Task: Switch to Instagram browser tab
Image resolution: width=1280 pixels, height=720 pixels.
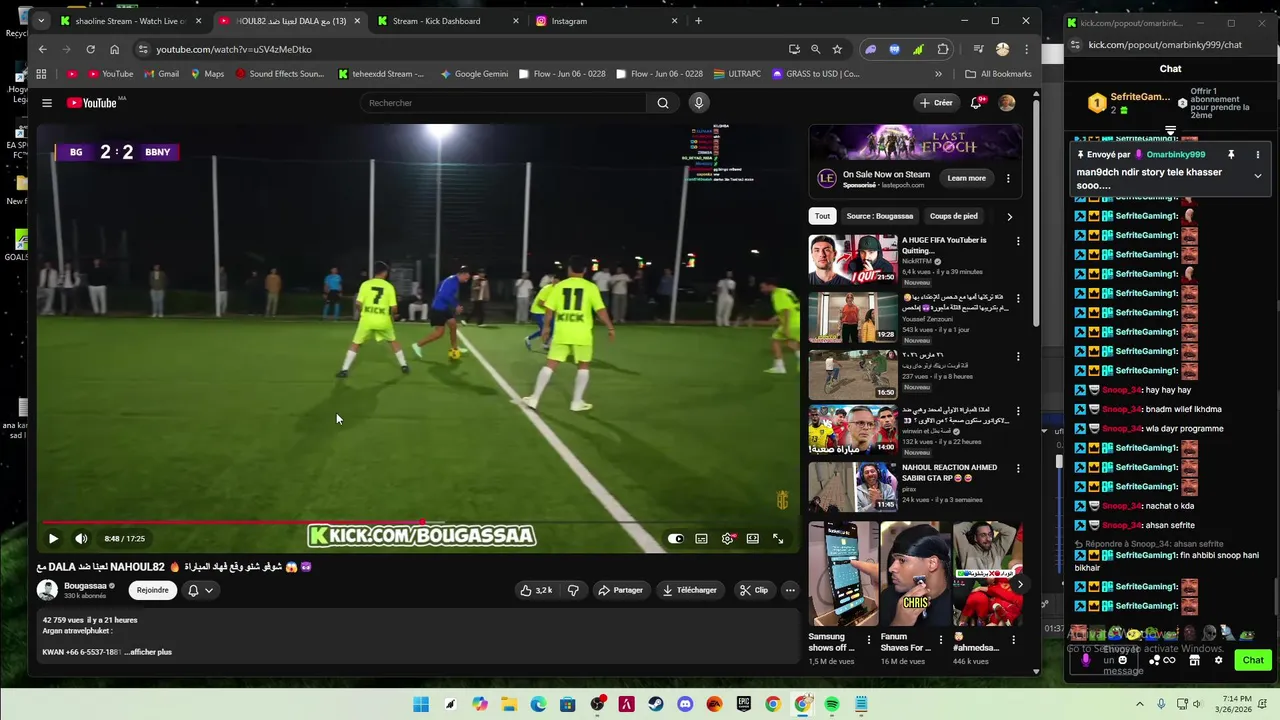Action: click(606, 21)
